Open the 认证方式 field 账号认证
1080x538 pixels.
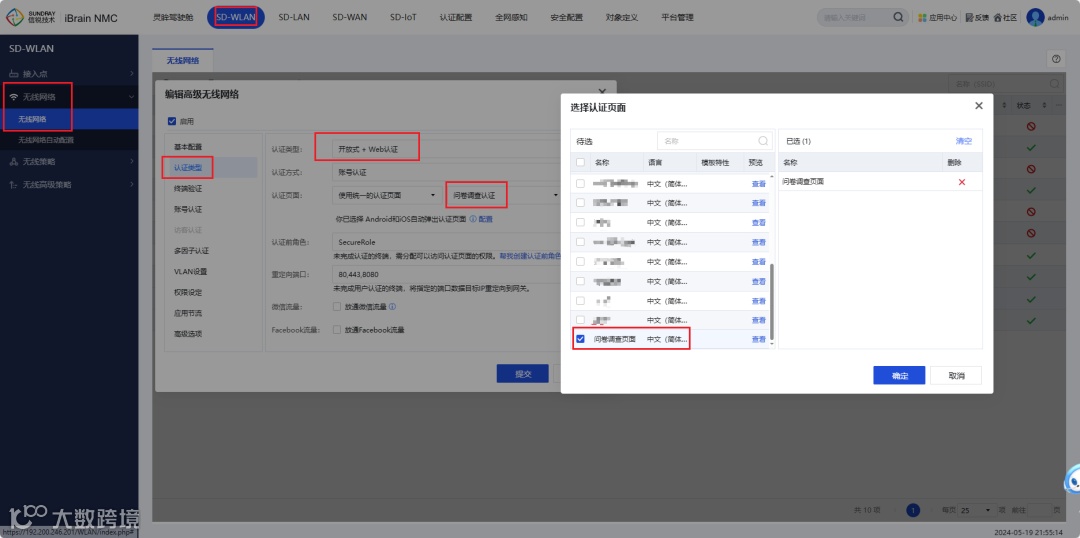445,172
